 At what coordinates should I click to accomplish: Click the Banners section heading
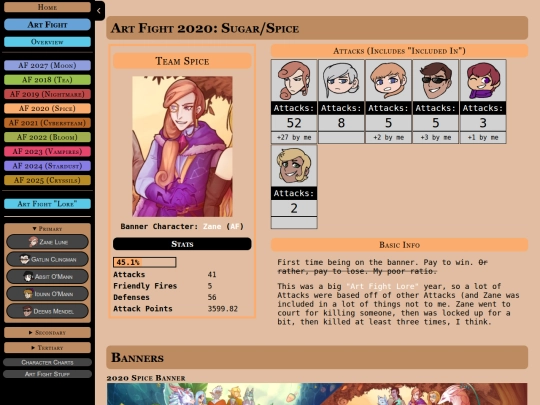(317, 357)
